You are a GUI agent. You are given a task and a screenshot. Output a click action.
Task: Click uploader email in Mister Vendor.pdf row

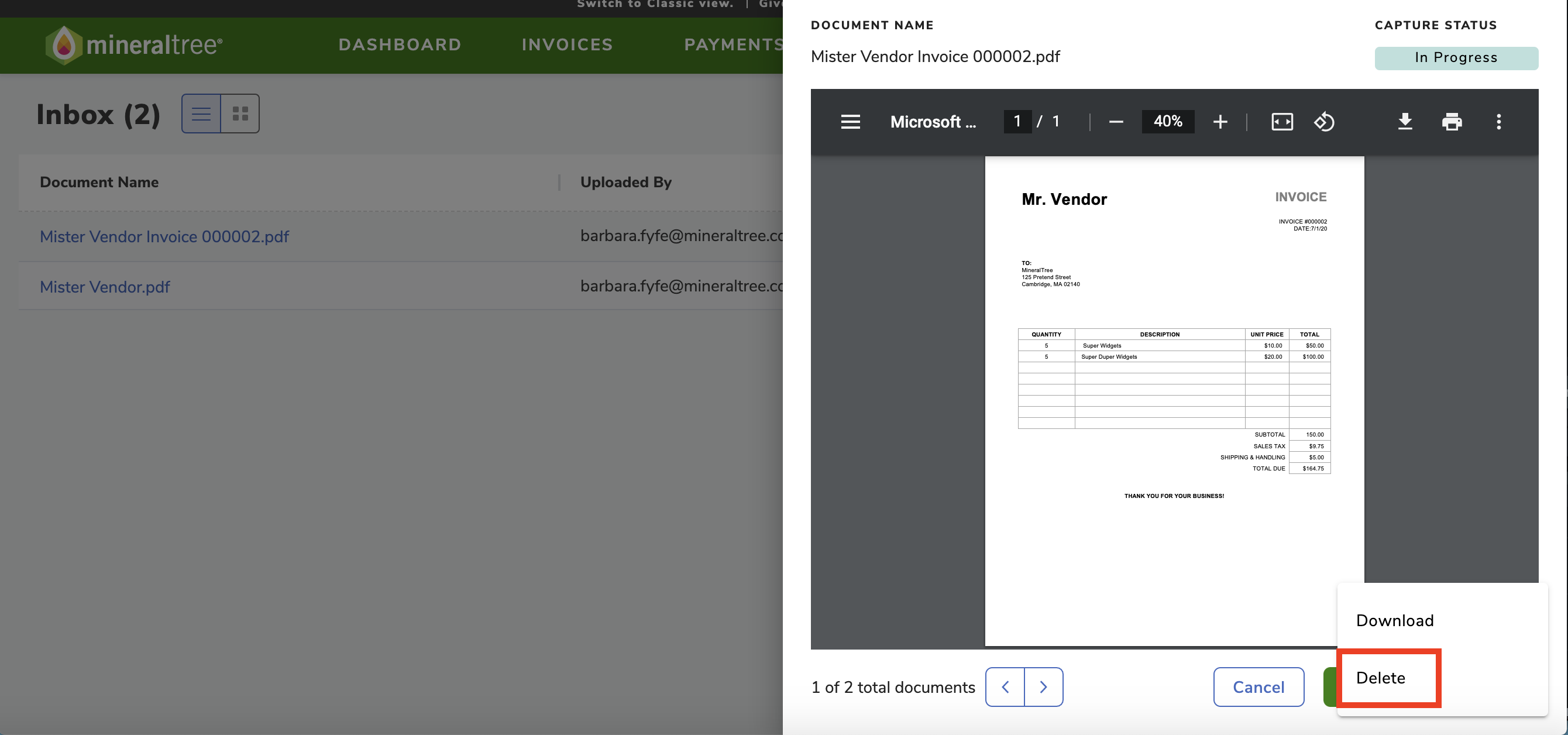[x=681, y=286]
